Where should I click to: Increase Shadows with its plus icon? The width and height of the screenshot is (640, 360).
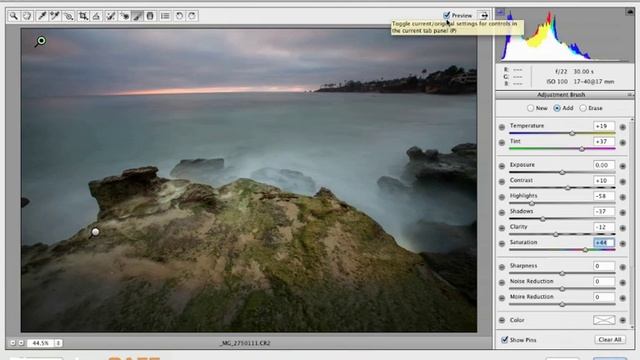pyautogui.click(x=622, y=213)
